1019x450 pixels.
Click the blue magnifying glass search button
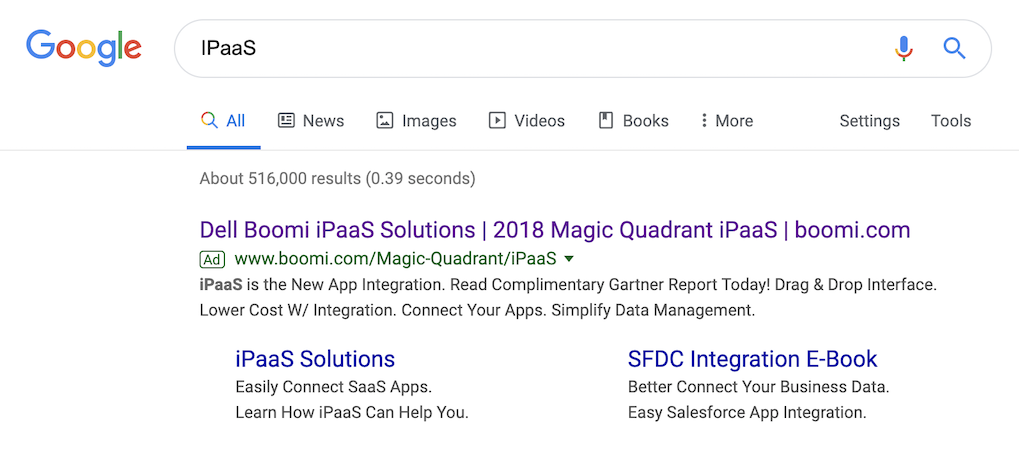[954, 48]
